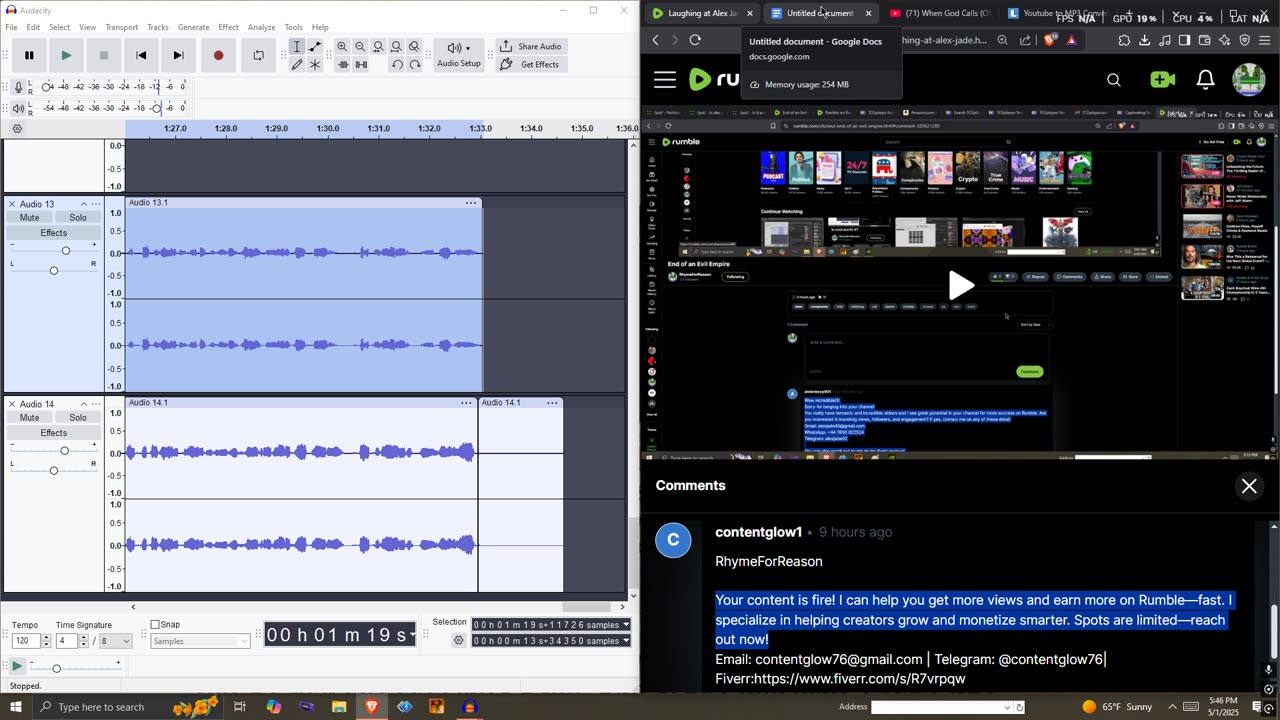Click the Pause button in Audacity
1280x720 pixels.
coord(29,55)
